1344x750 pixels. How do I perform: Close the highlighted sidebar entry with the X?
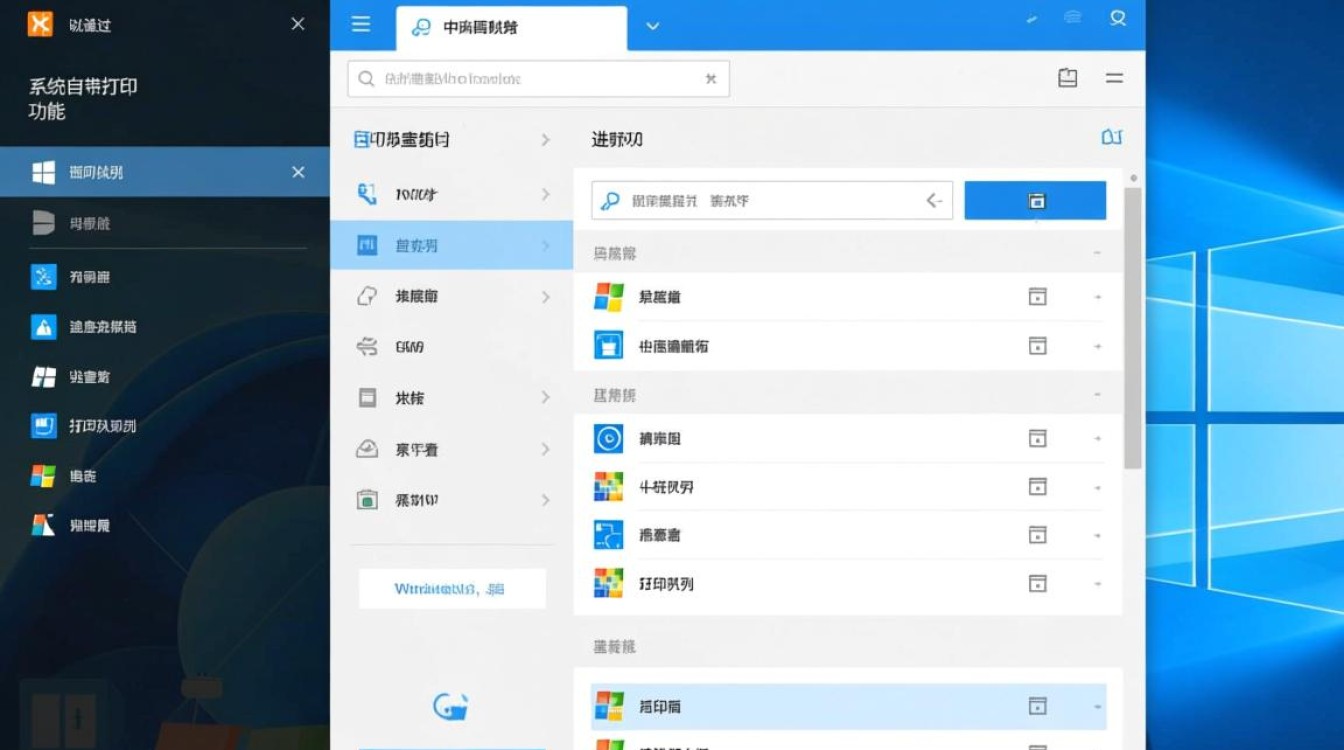297,171
